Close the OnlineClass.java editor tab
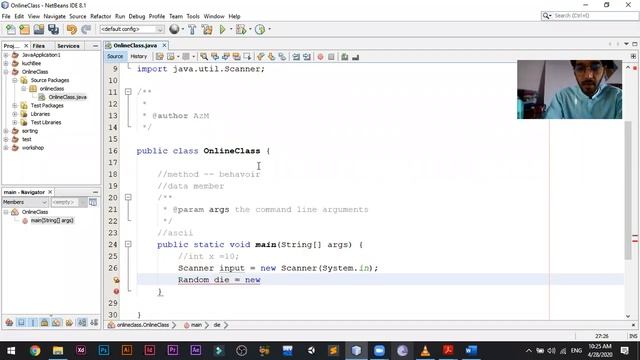 click(164, 45)
